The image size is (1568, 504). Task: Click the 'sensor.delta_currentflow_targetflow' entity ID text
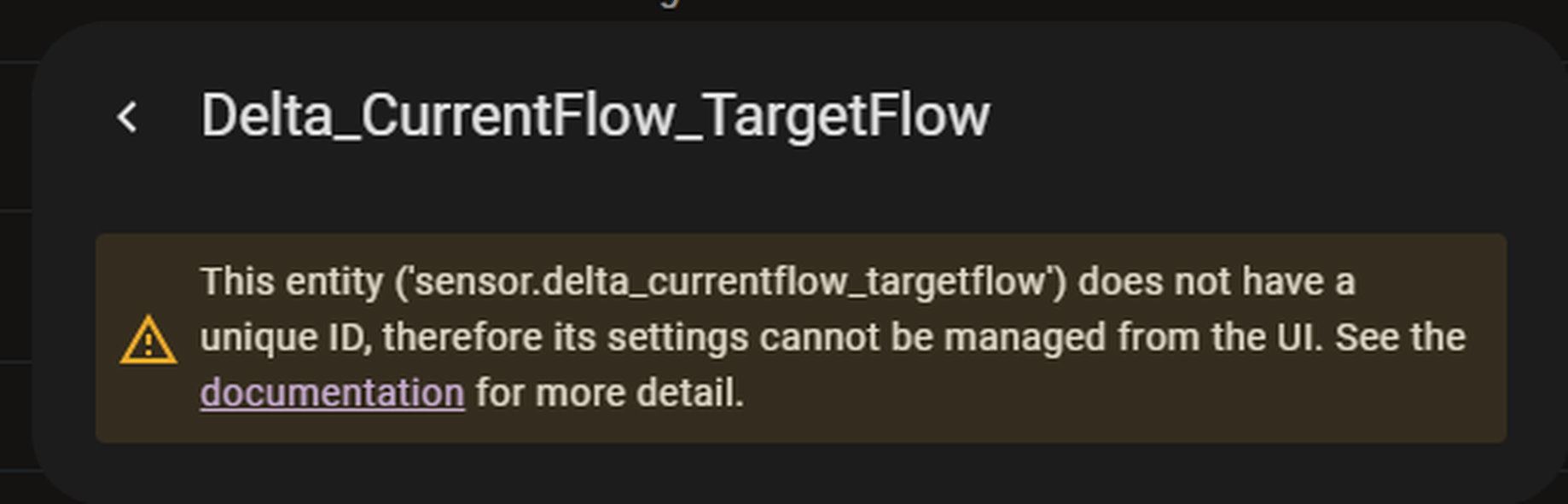(x=729, y=281)
